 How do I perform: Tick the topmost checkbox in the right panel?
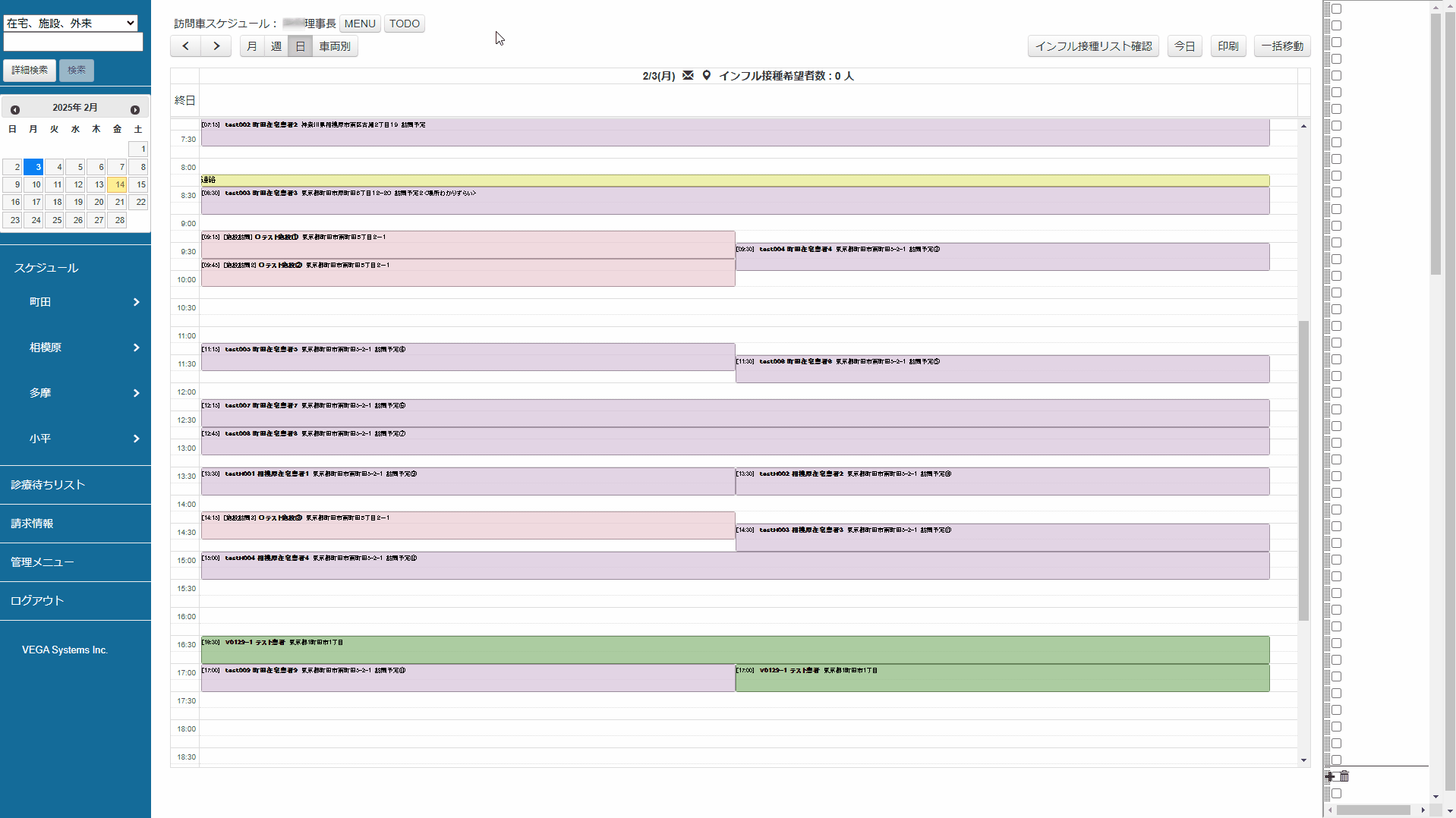pyautogui.click(x=1337, y=9)
